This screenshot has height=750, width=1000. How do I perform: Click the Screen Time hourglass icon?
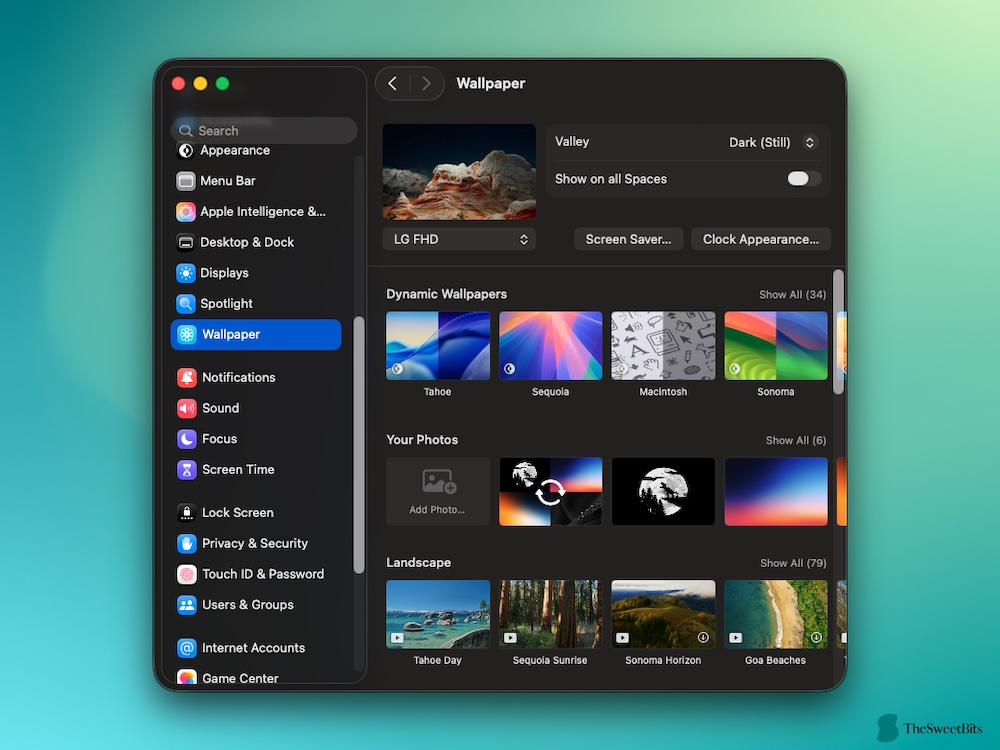pyautogui.click(x=187, y=470)
